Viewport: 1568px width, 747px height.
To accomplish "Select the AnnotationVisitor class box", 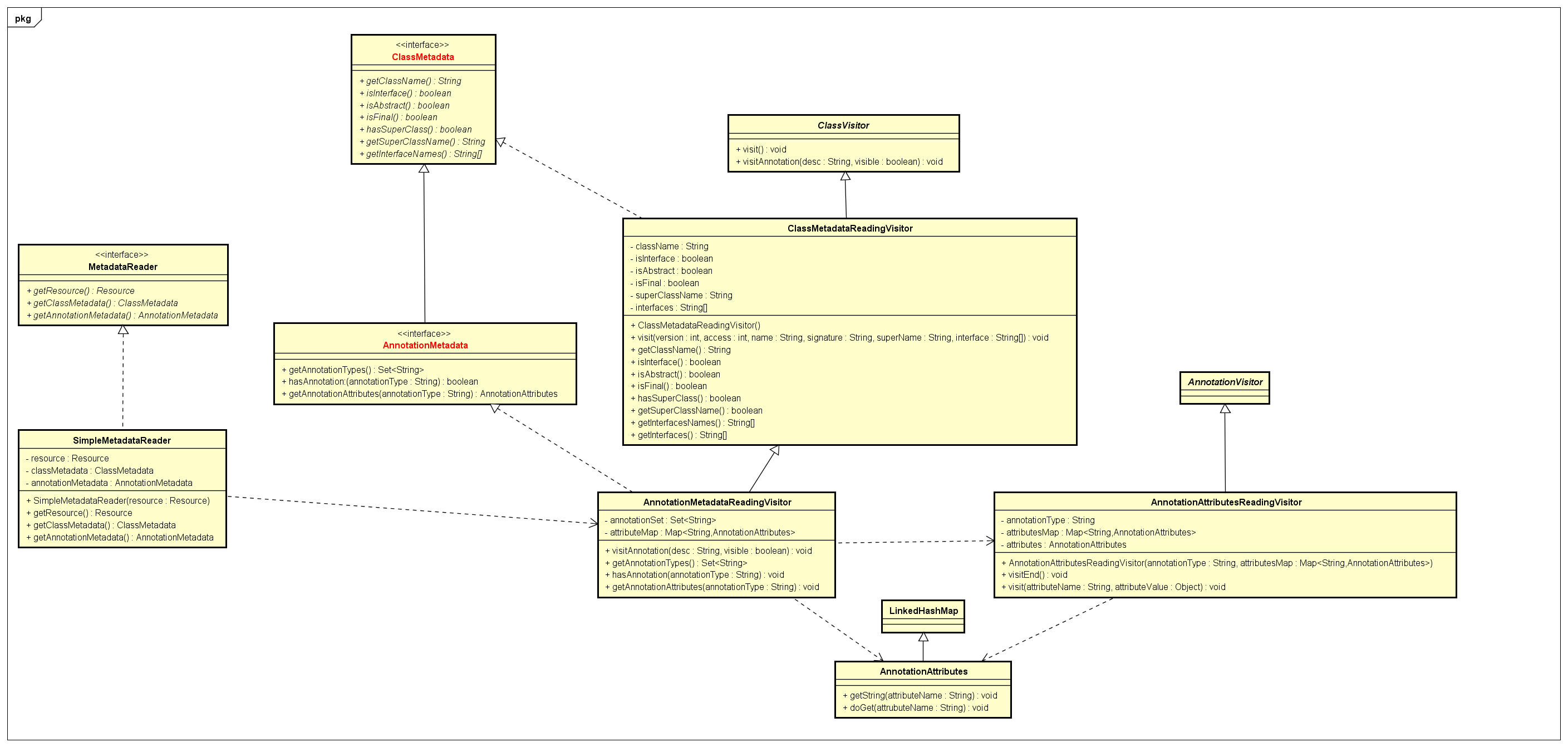I will [1225, 382].
